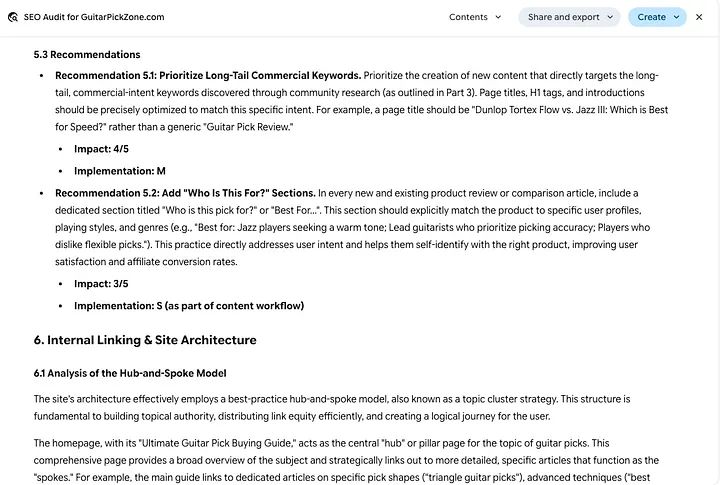
Task: Click the app logo icon beside the title
Action: coord(12,17)
